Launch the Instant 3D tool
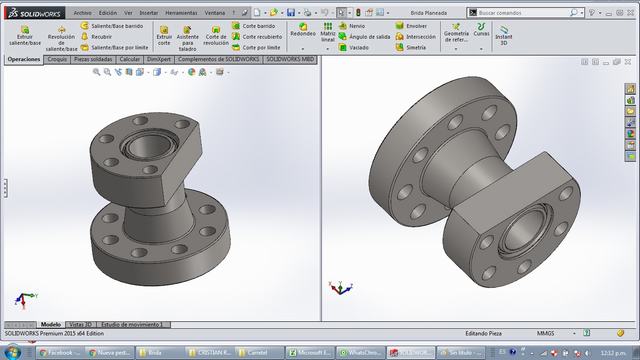Viewport: 640px width, 360px height. [x=504, y=35]
